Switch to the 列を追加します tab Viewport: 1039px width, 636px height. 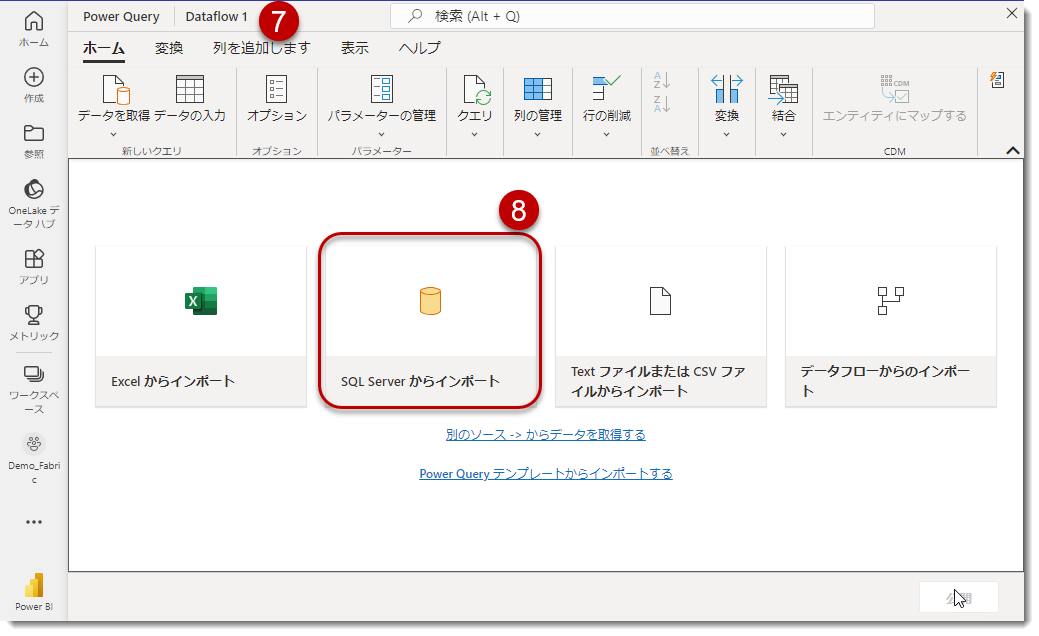point(262,48)
